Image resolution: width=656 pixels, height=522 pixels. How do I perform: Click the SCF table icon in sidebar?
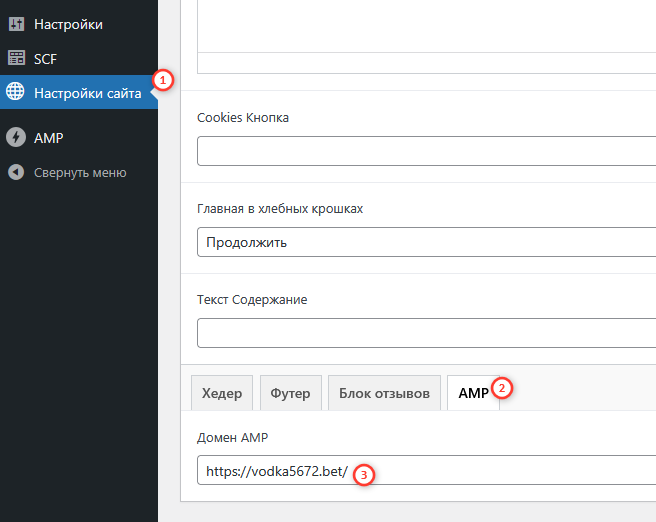15,59
